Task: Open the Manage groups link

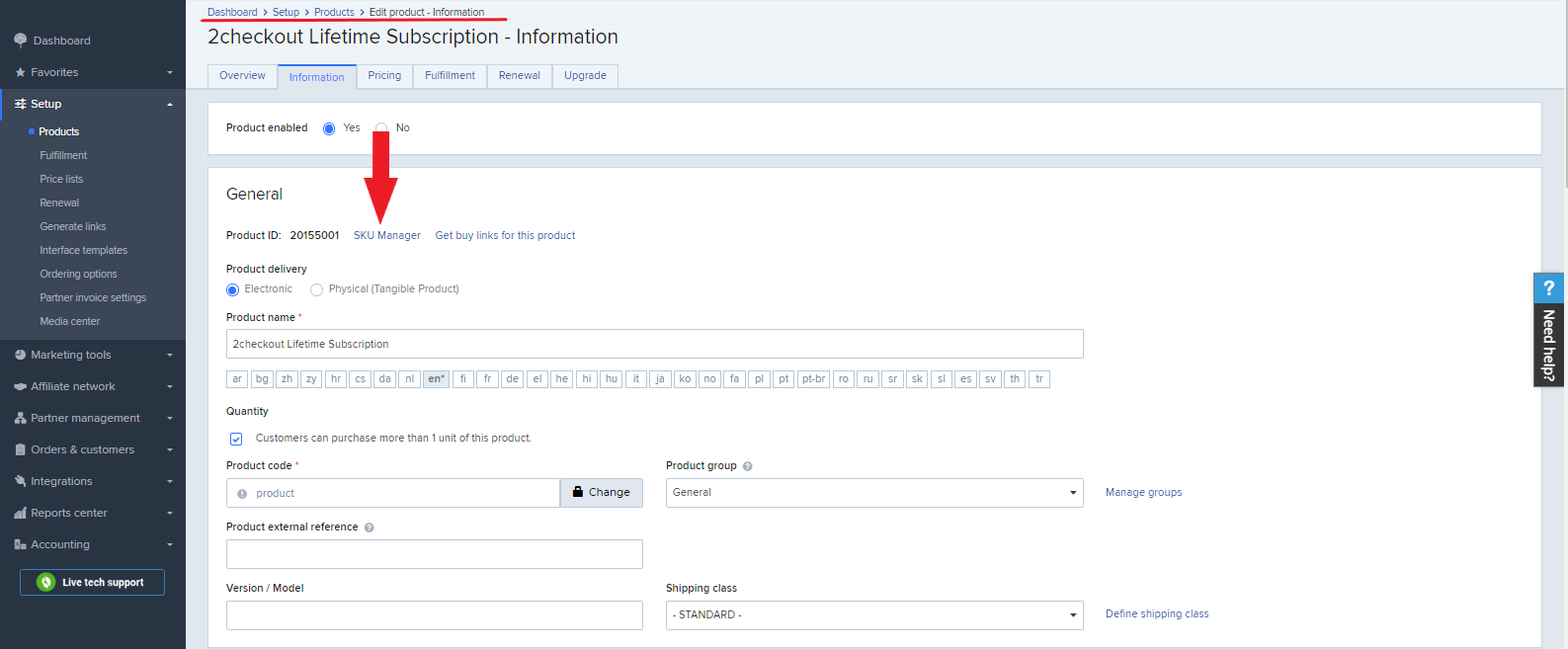Action: tap(1143, 493)
